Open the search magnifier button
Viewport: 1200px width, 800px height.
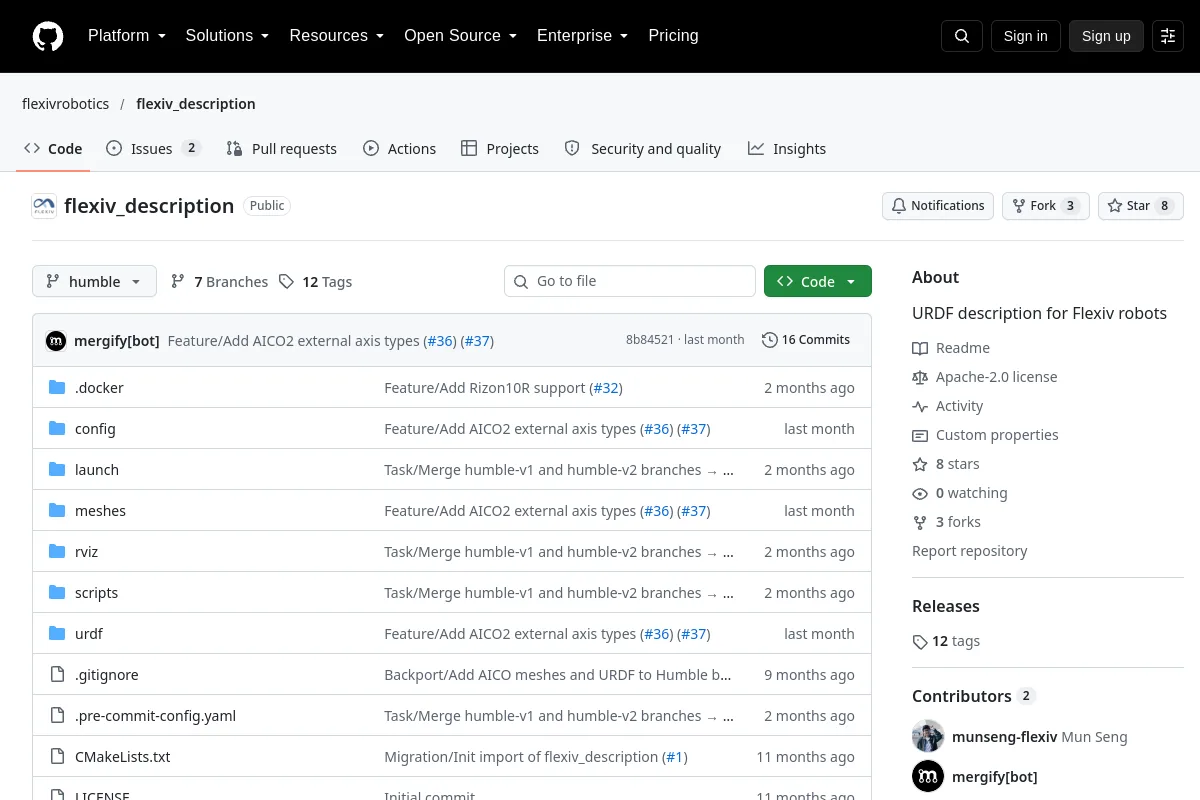pyautogui.click(x=962, y=36)
